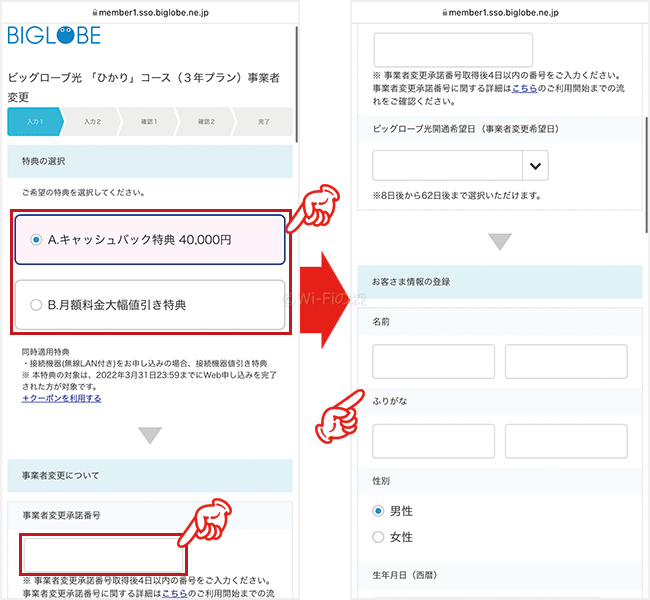The image size is (650, 600).
Task: Click right page scrollbar
Action: 647,177
